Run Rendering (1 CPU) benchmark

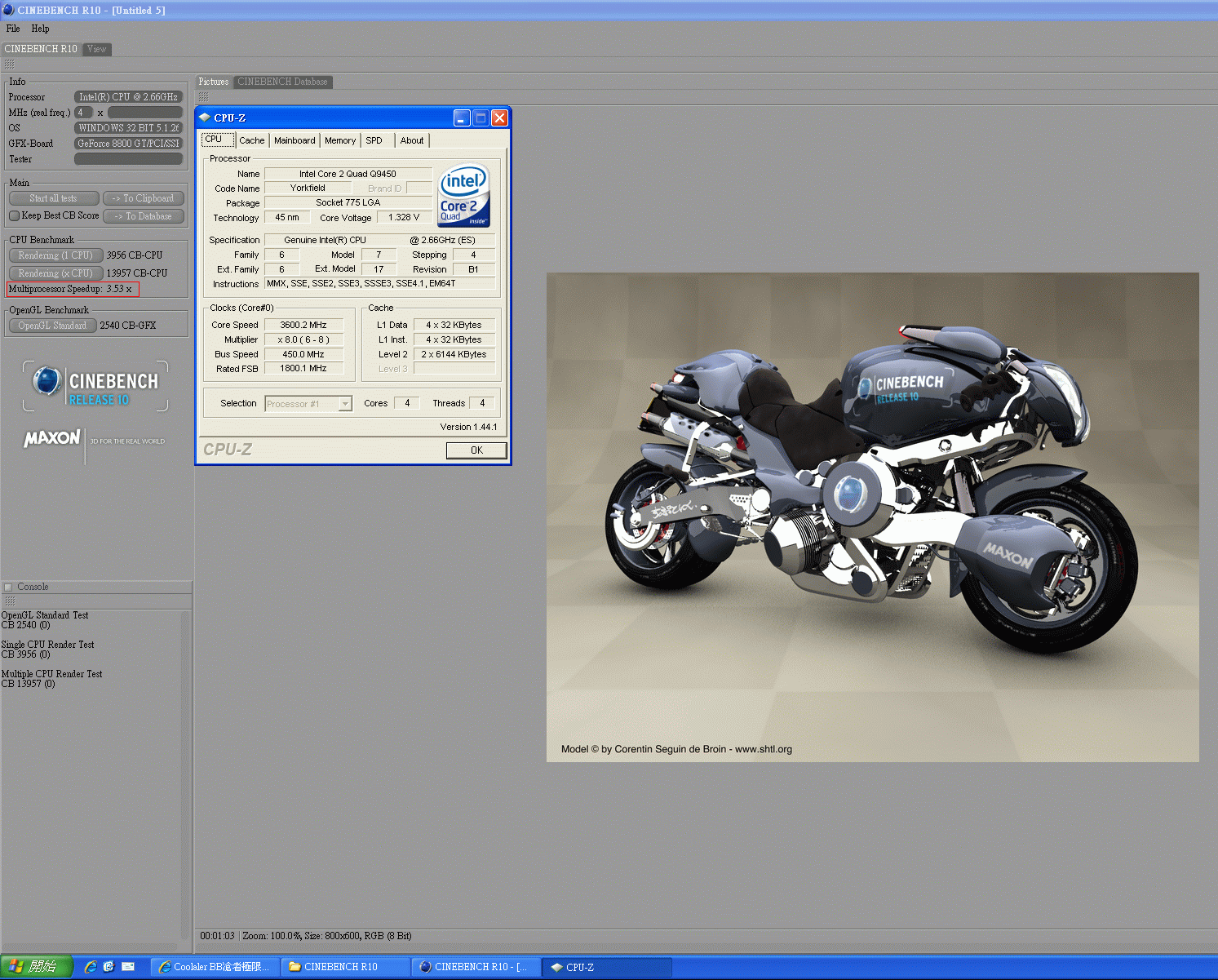(55, 255)
